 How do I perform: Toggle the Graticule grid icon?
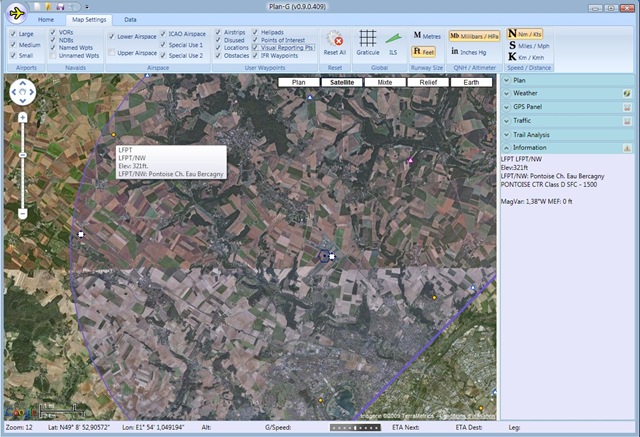tap(367, 38)
